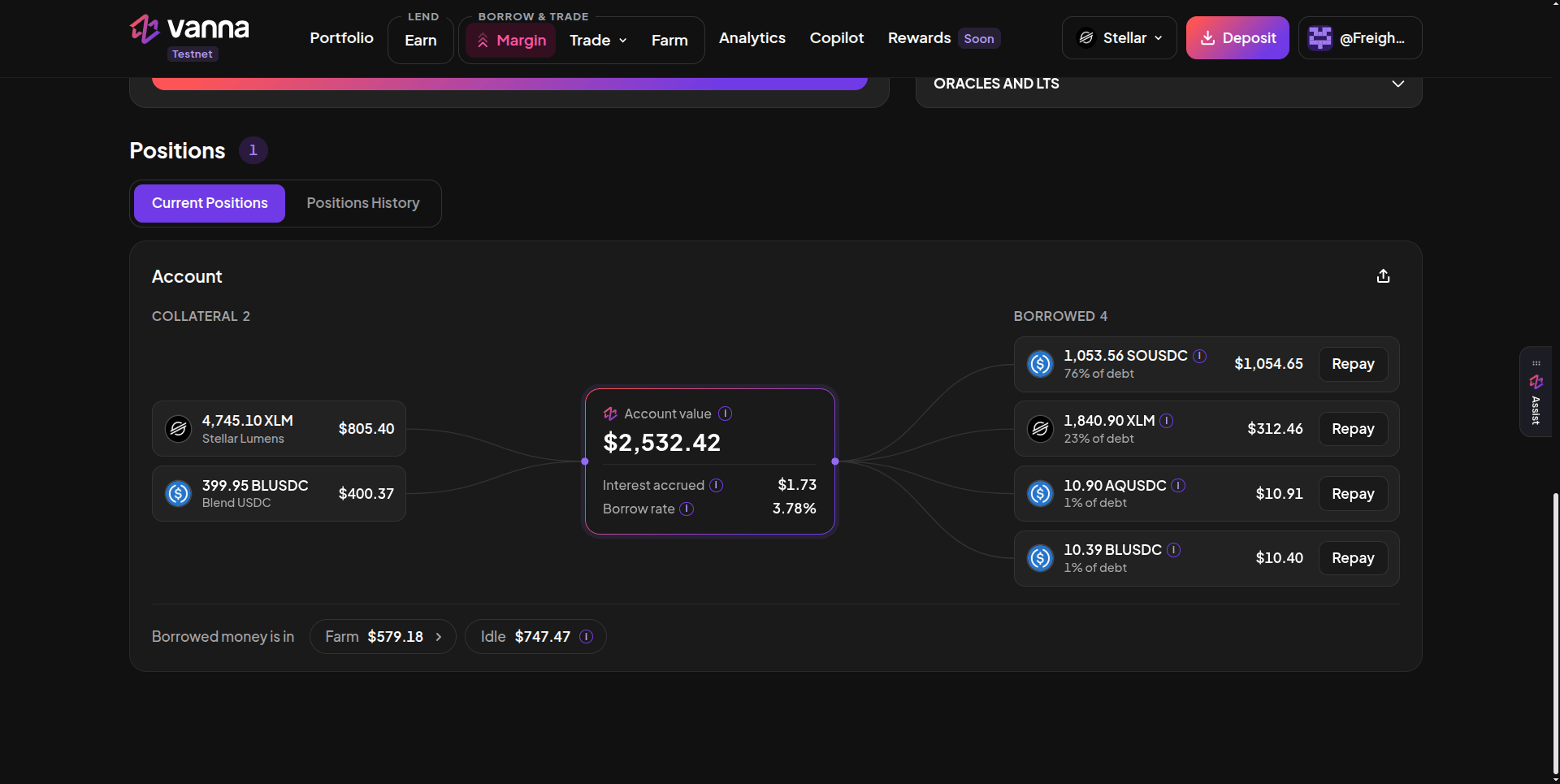Open the Copilot page

click(x=837, y=38)
